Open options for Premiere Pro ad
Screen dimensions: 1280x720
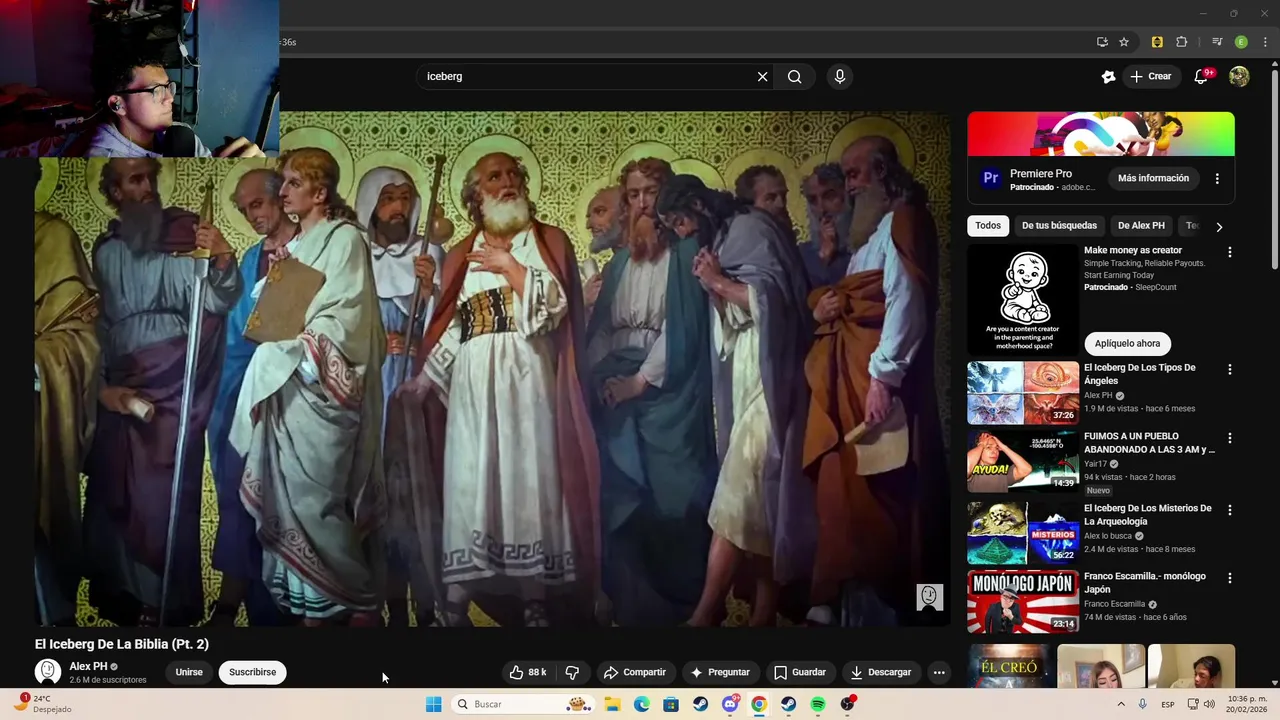click(x=1217, y=178)
